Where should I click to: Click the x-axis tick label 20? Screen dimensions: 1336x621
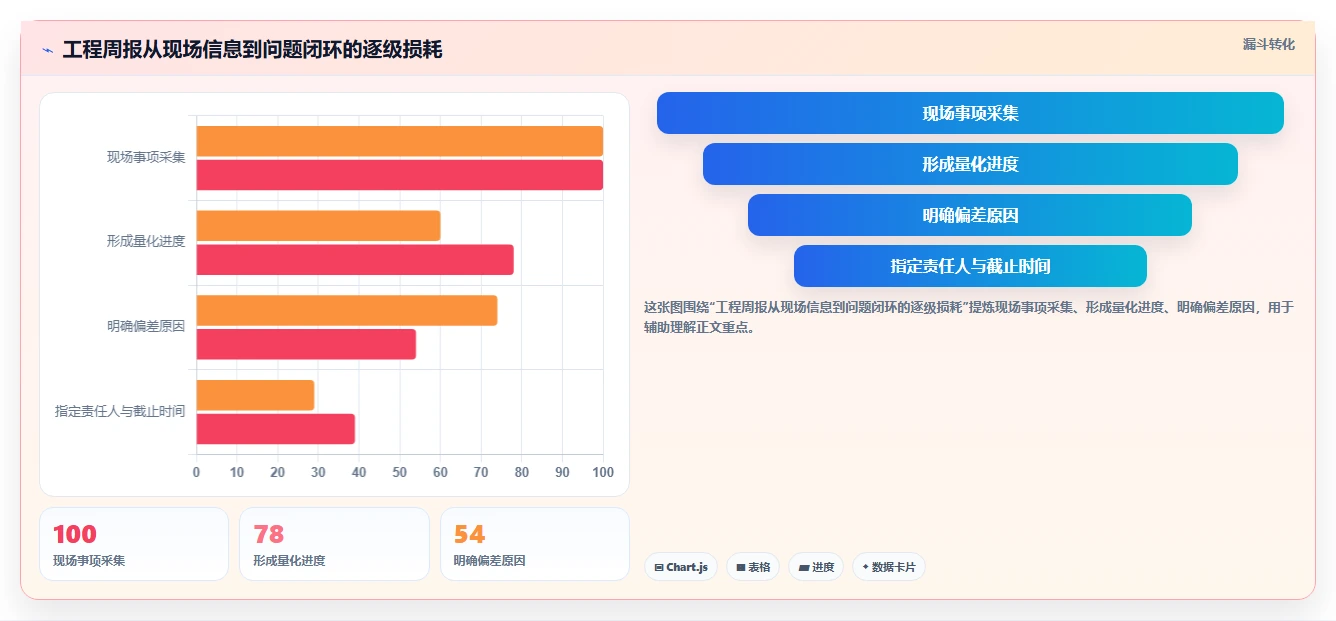[277, 472]
